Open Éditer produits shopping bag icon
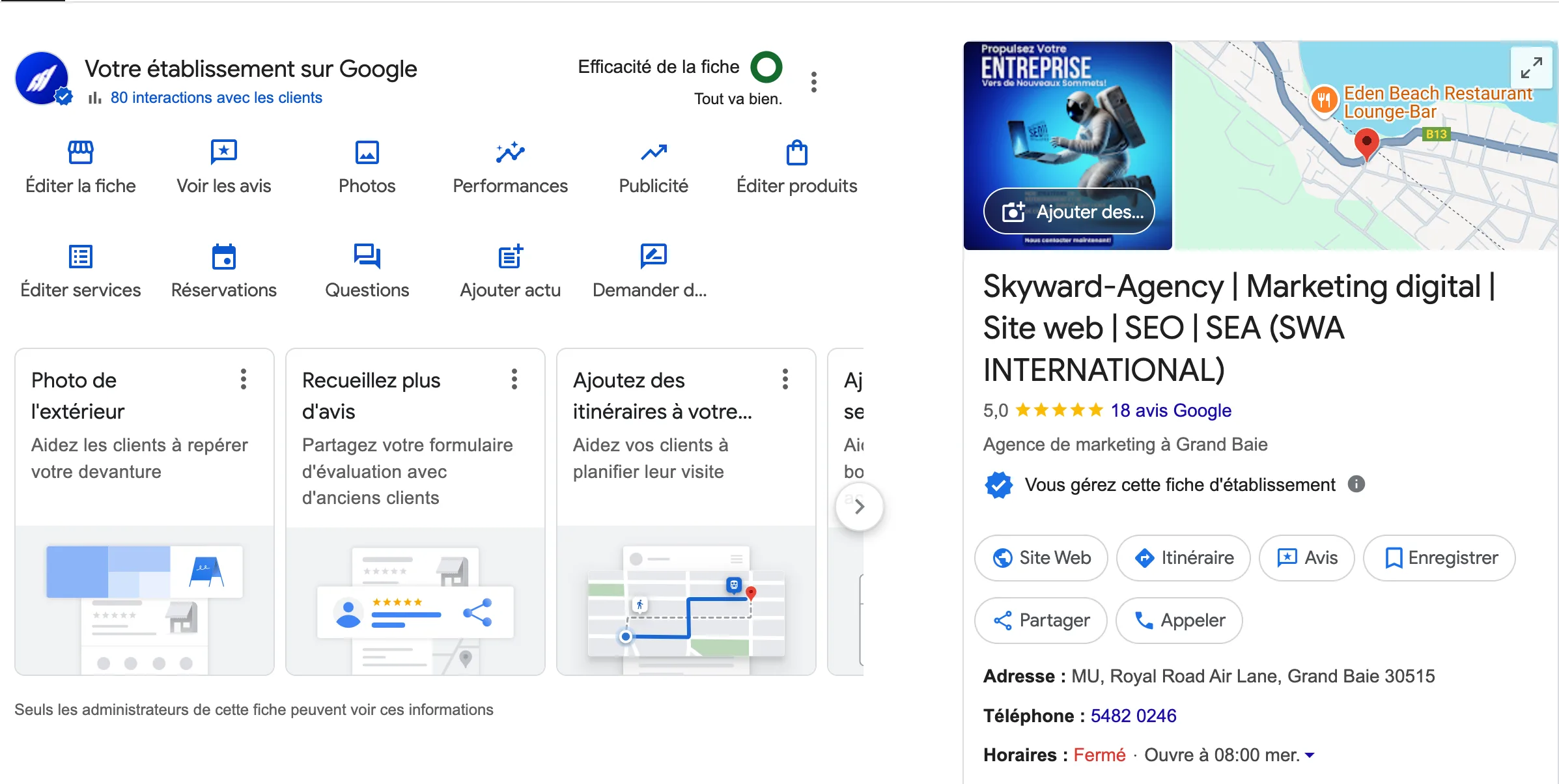The height and width of the screenshot is (784, 1559). [x=797, y=152]
